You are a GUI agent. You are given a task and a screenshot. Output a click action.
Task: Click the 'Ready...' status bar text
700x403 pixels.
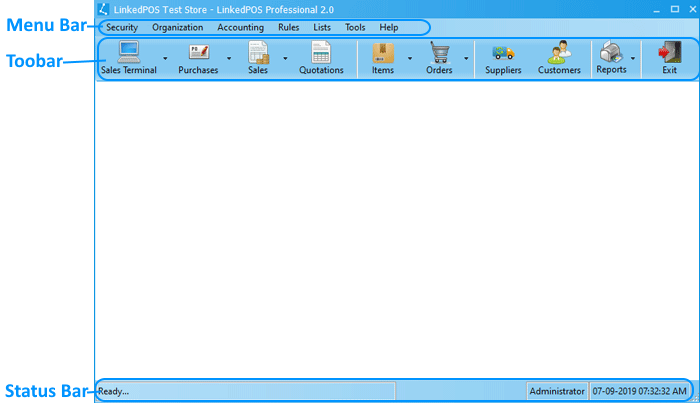tap(113, 391)
